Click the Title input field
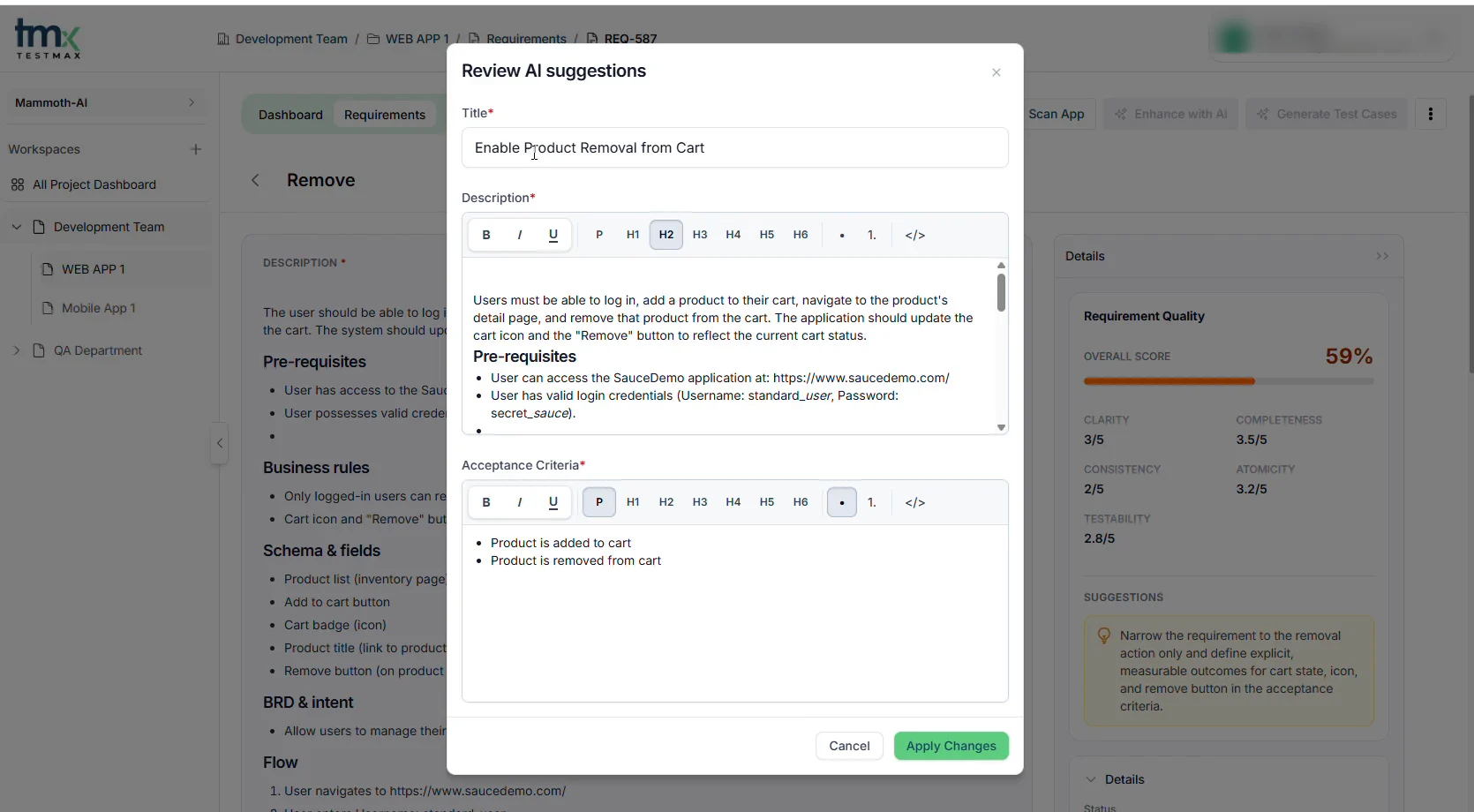The image size is (1474, 812). 735,147
